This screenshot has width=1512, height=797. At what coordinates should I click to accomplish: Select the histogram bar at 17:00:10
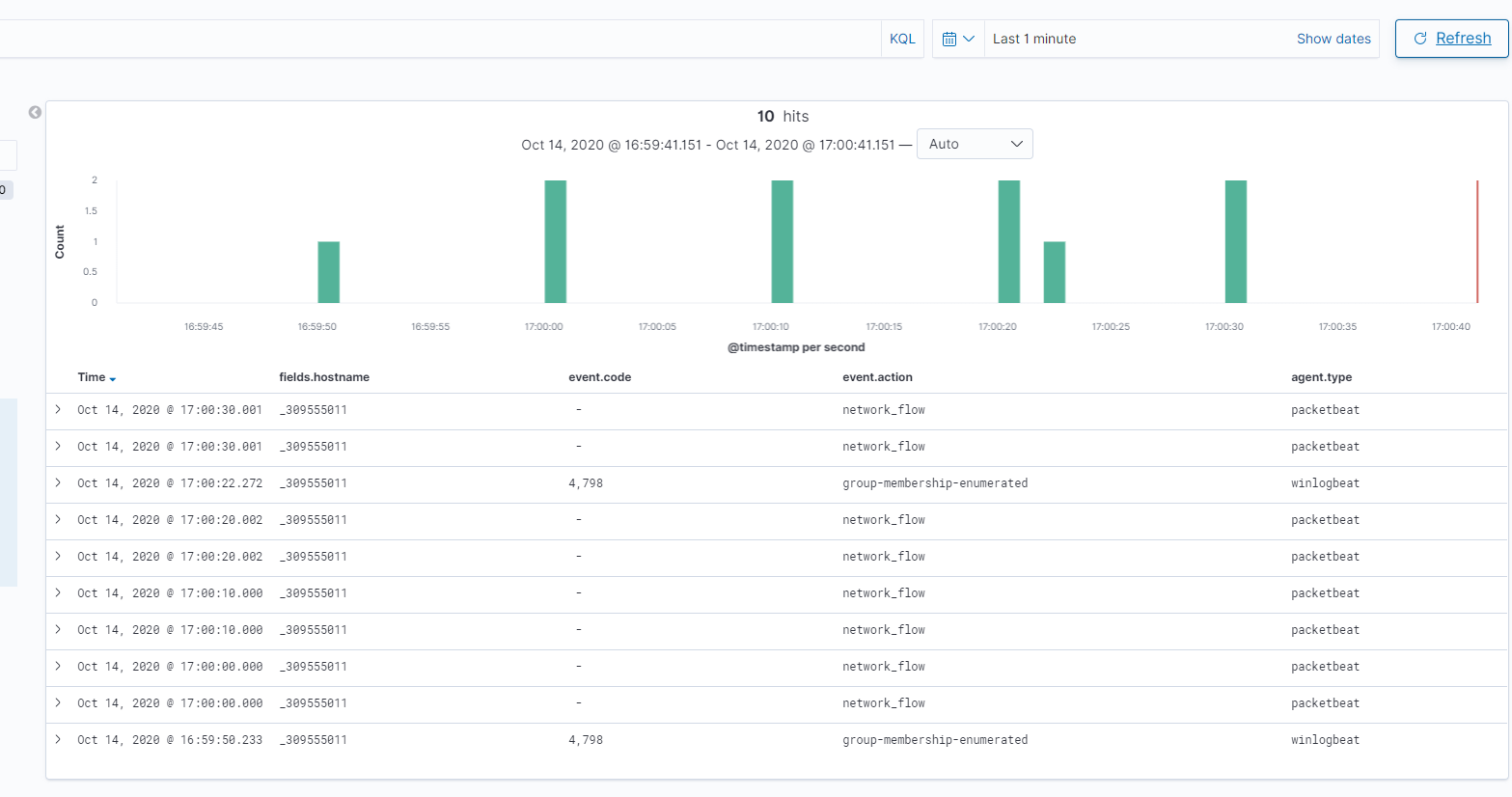(x=781, y=241)
